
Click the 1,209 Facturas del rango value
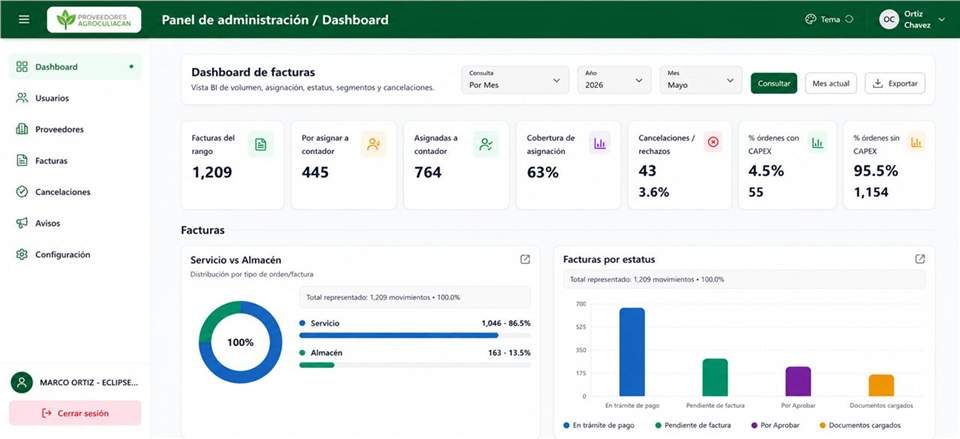(212, 173)
